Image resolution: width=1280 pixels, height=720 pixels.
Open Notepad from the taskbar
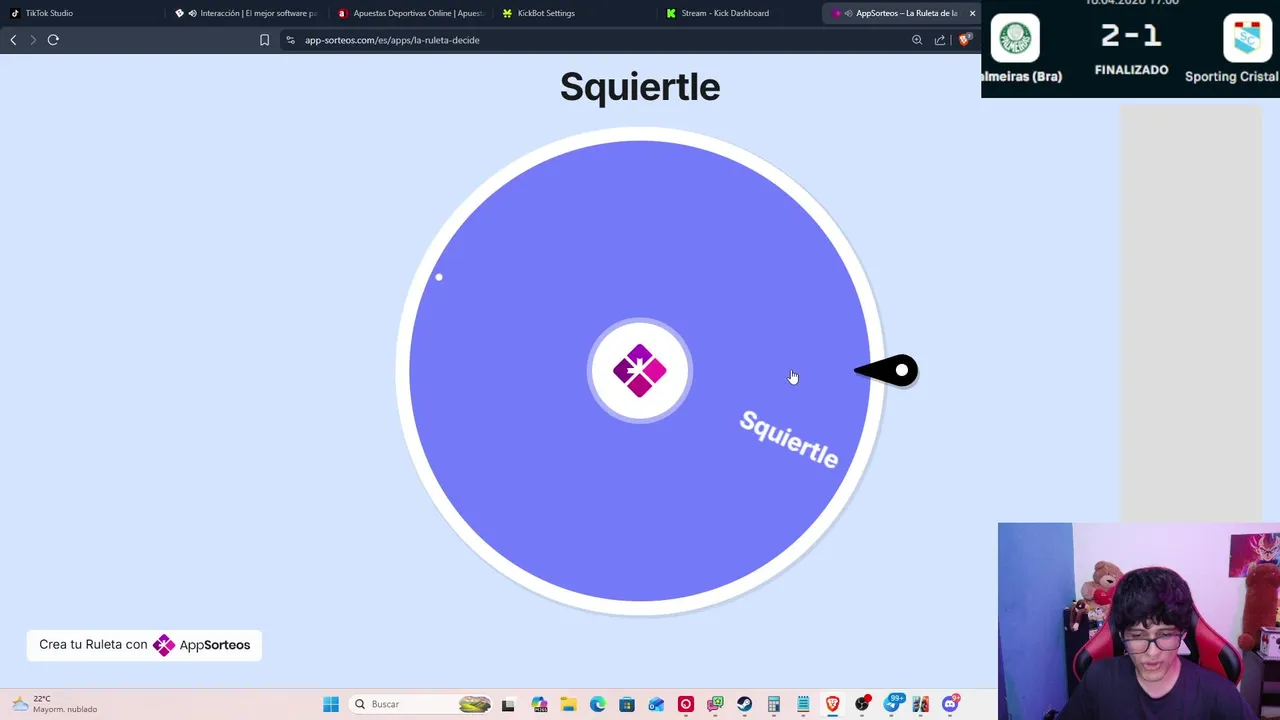[803, 705]
